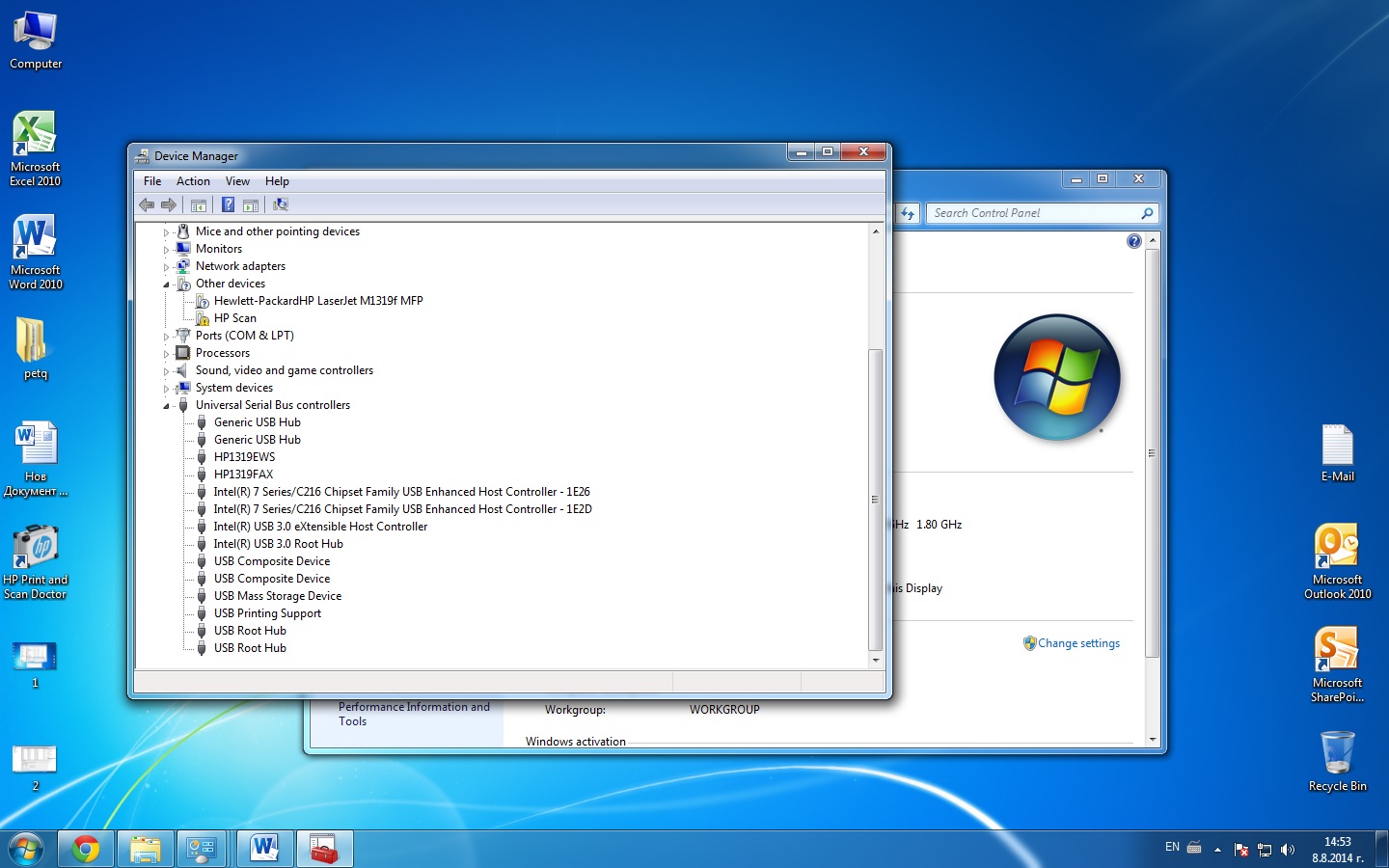This screenshot has width=1389, height=868.
Task: Collapse the Universal Serial Bus controllers node
Action: click(166, 406)
